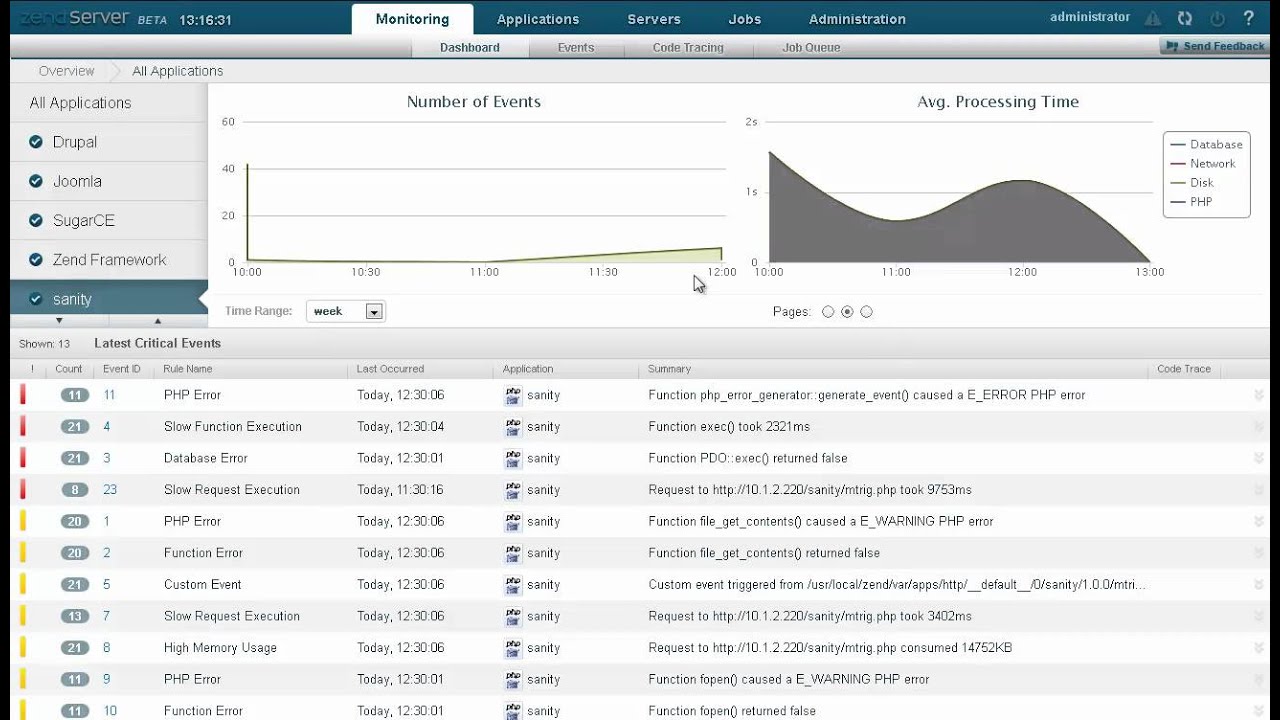Select the Code Tracing sub-tab
The image size is (1280, 720).
pos(688,47)
